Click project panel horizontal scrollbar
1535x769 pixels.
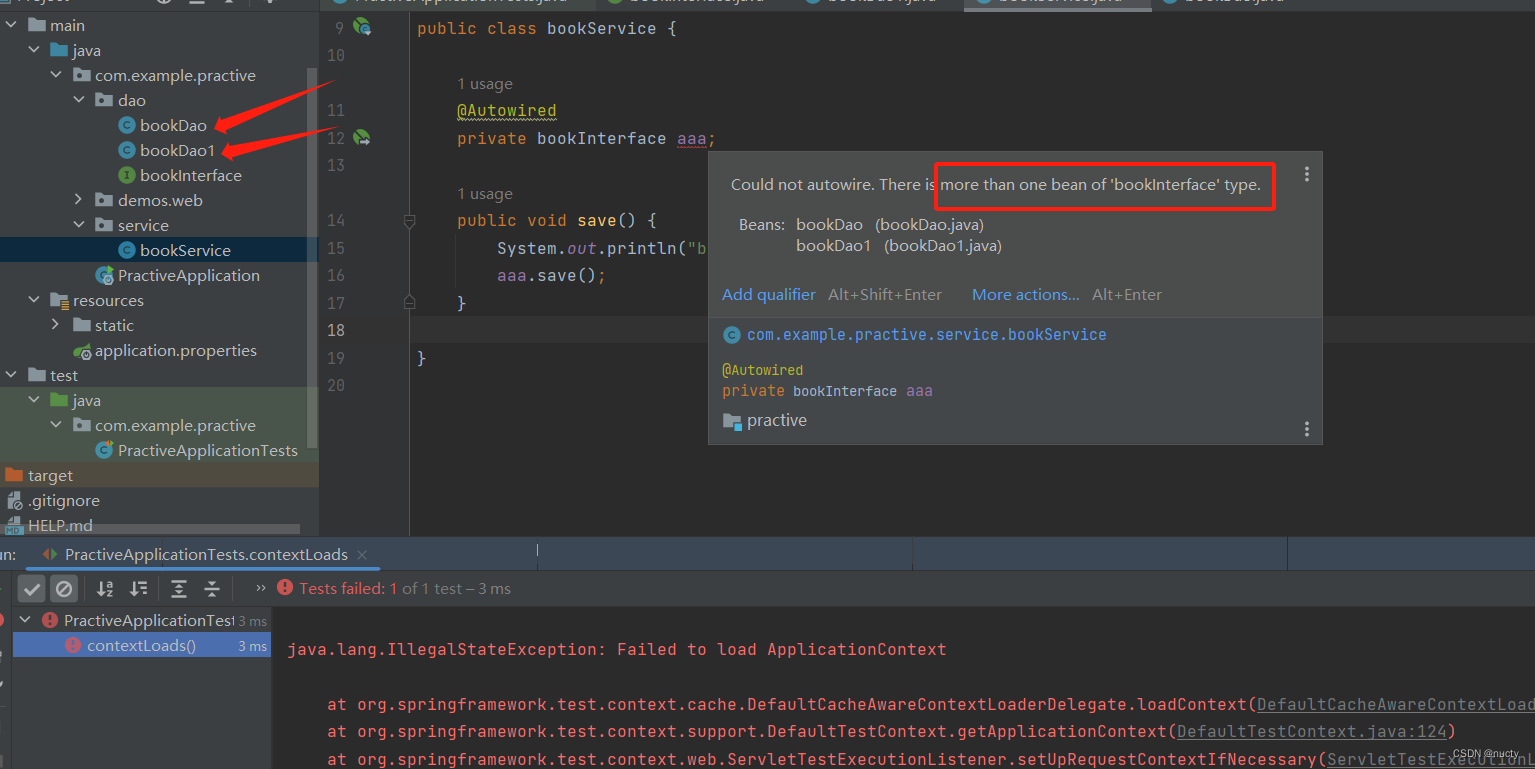(152, 528)
